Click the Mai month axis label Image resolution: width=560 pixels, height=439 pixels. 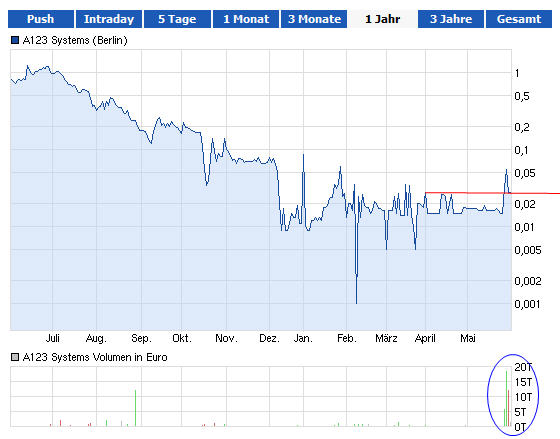pos(468,338)
